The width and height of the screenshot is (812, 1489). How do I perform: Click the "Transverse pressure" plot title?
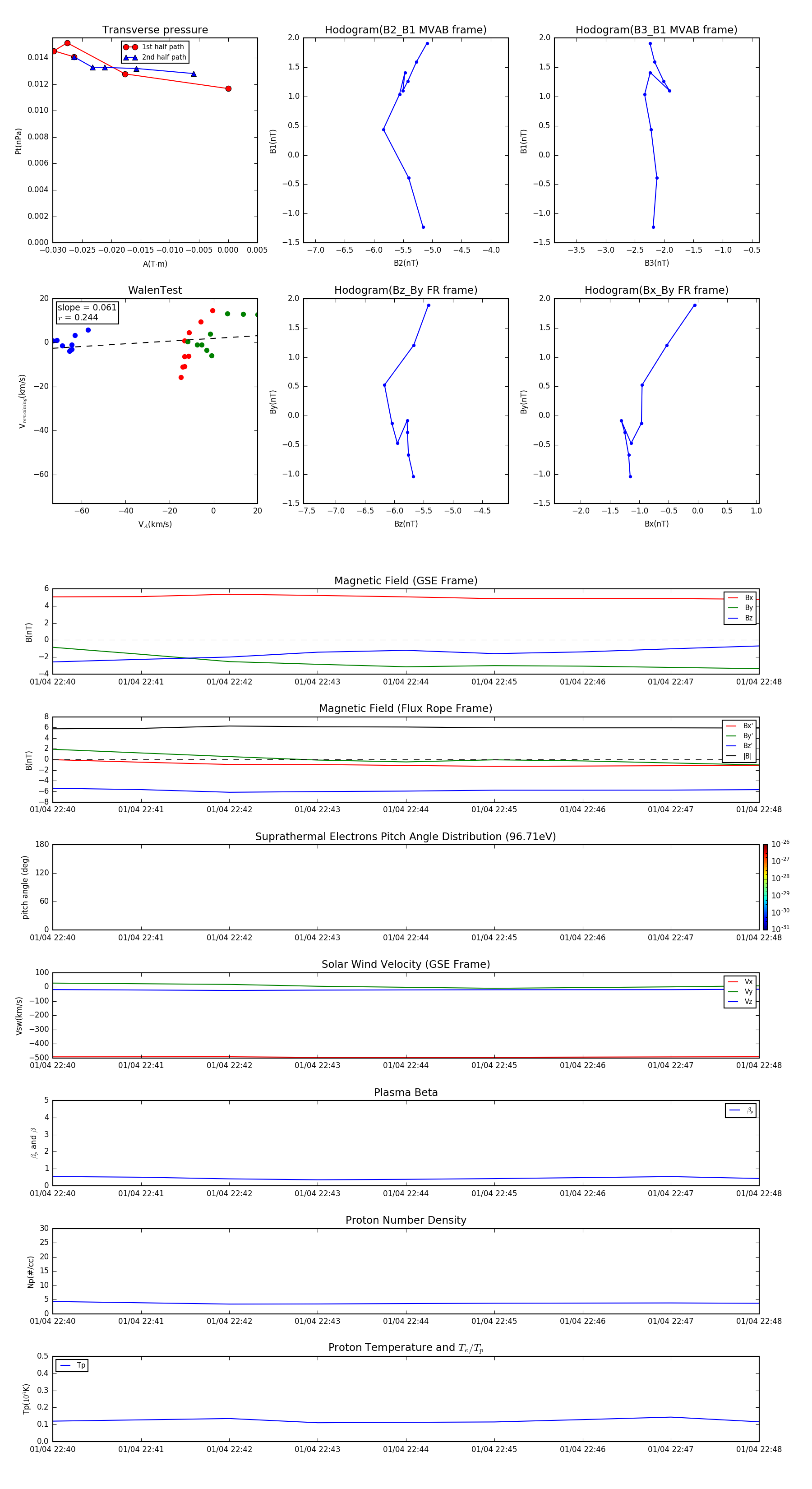[155, 30]
